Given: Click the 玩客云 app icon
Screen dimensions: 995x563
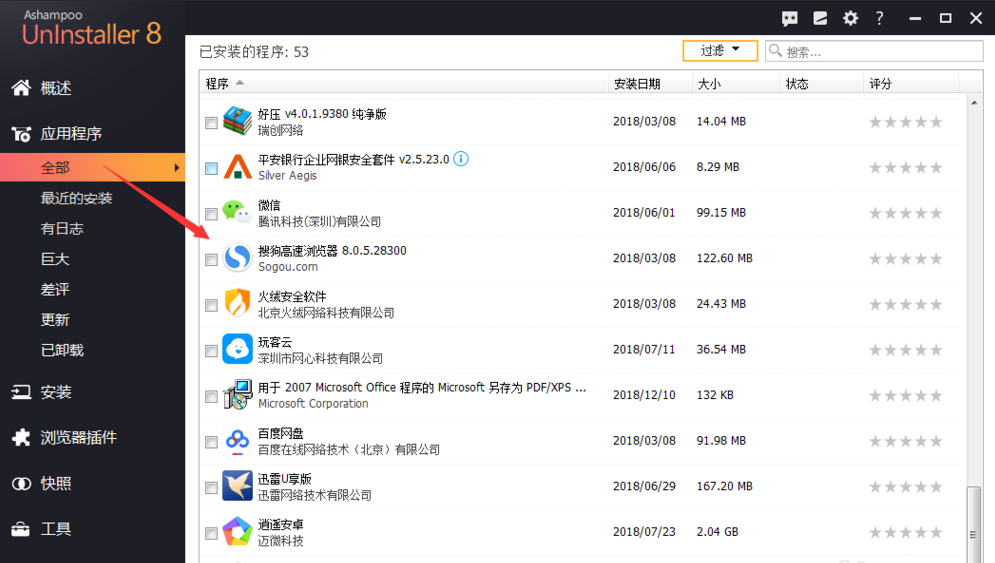Looking at the screenshot, I should pos(237,349).
